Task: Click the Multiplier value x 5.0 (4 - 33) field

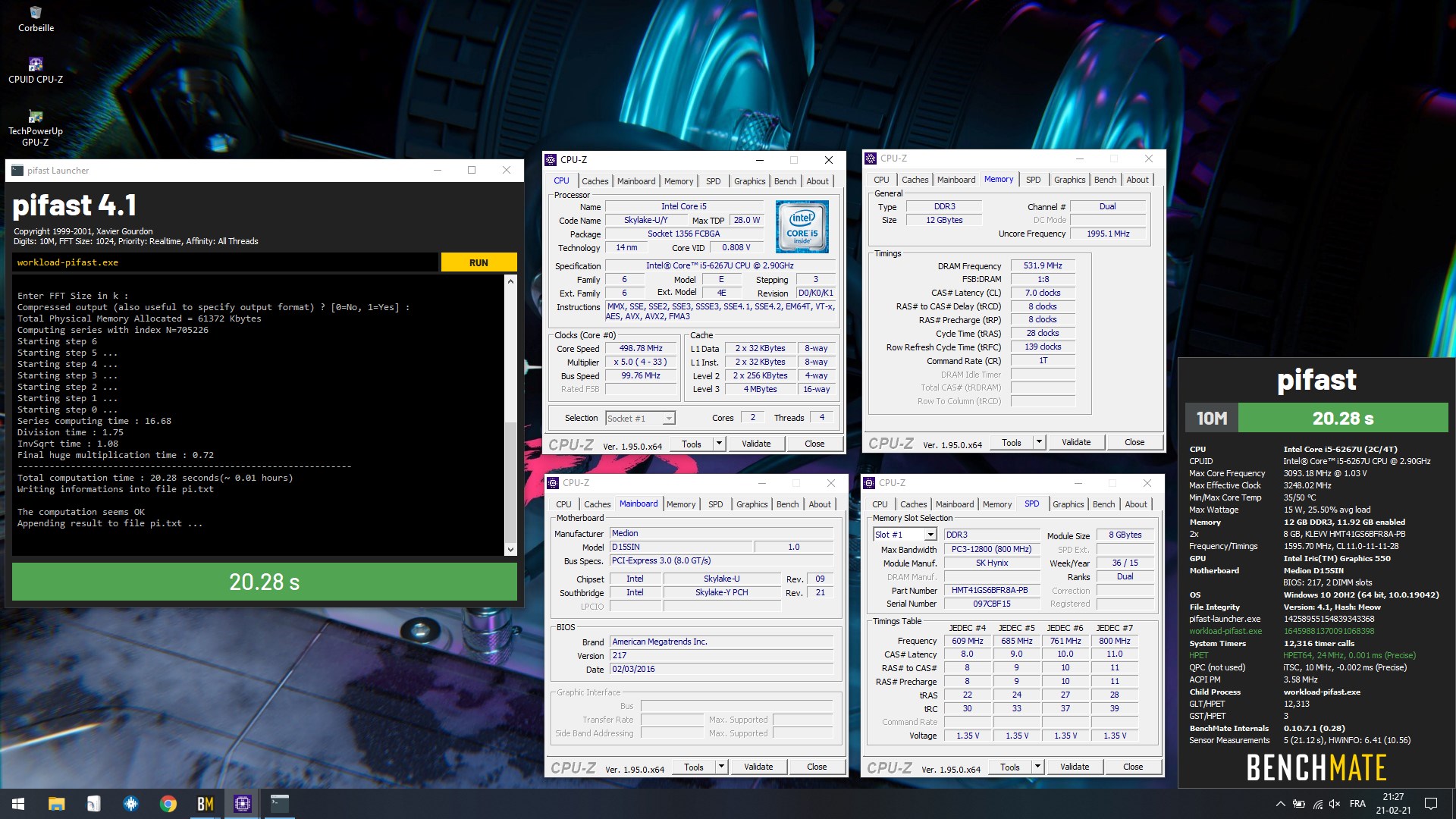Action: coord(640,362)
